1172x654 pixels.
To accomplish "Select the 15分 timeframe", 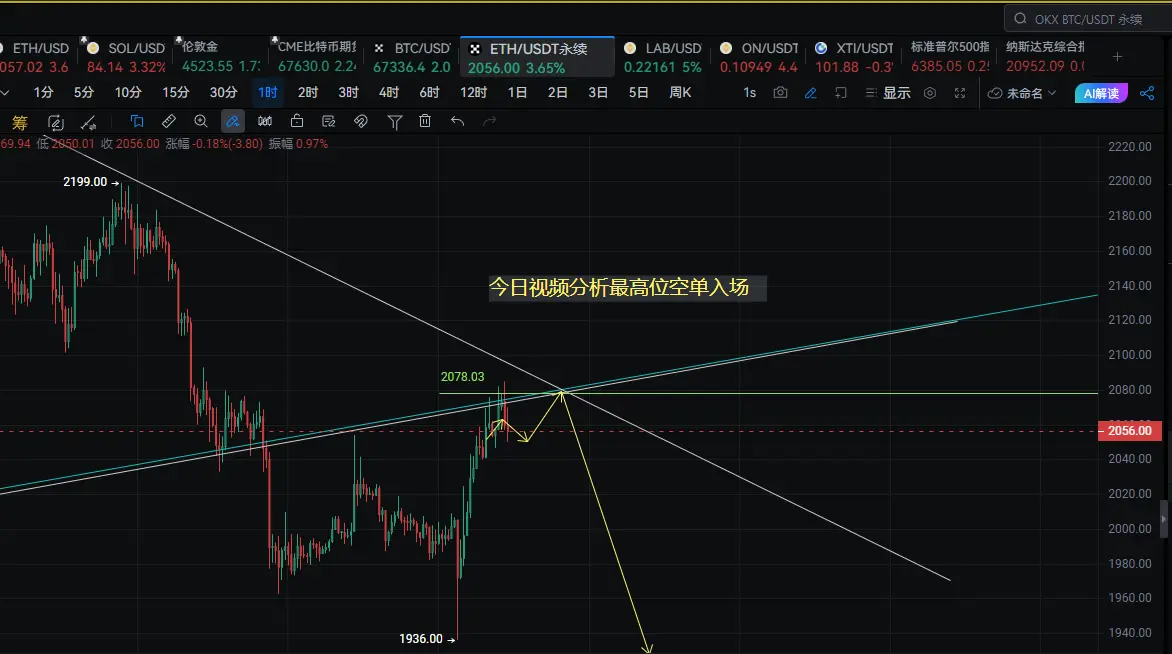I will [x=176, y=93].
